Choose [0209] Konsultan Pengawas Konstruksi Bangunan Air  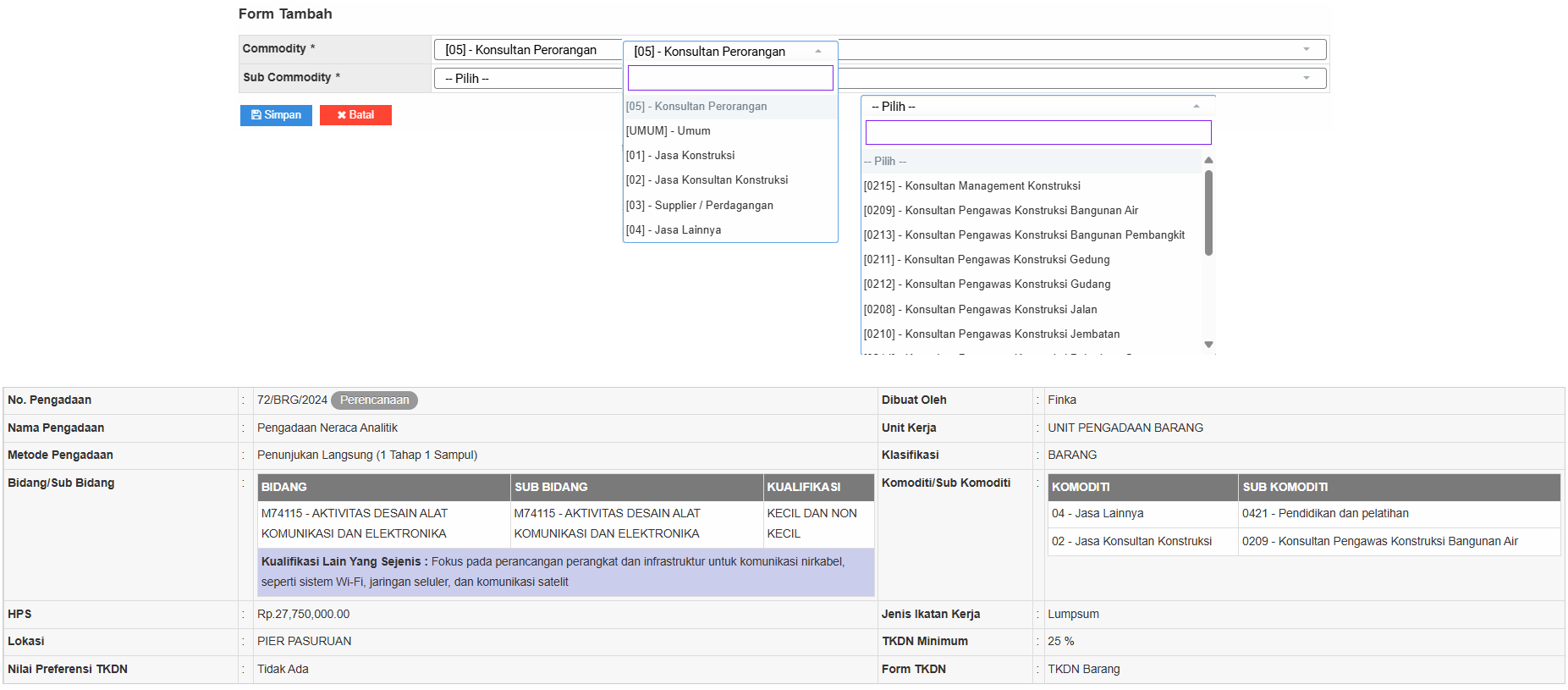click(1000, 211)
